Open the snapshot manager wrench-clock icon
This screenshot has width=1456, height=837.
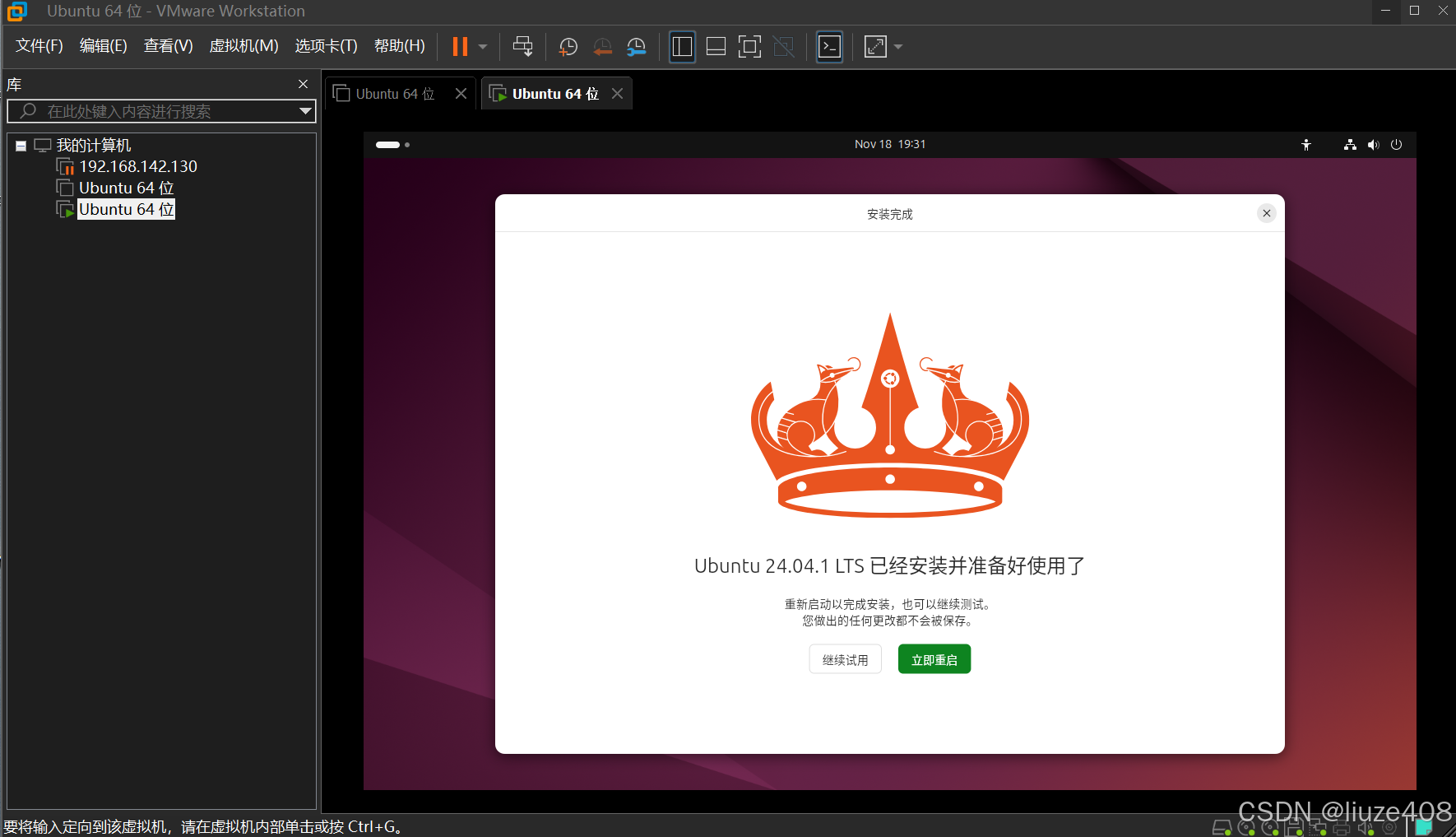[x=636, y=47]
